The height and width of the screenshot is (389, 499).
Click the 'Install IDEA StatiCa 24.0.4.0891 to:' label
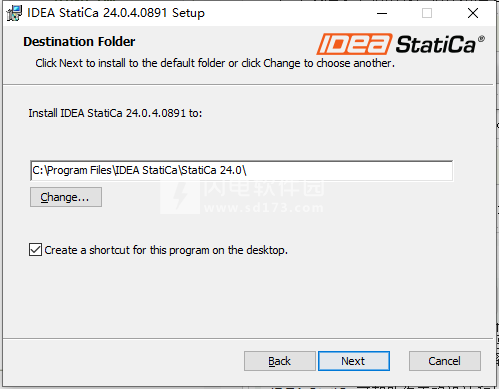tap(115, 113)
